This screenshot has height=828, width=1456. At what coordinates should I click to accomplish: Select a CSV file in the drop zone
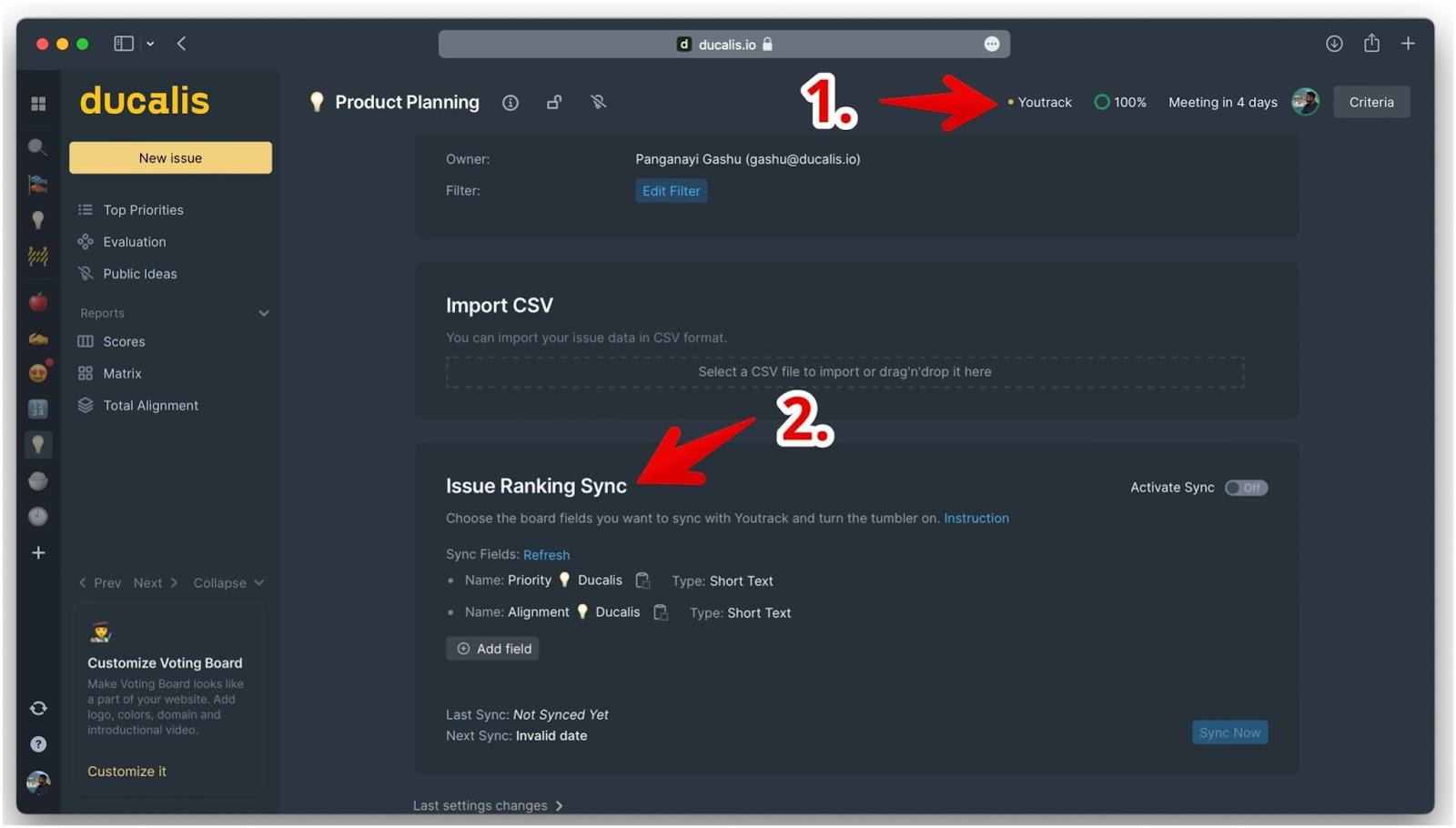(x=844, y=372)
